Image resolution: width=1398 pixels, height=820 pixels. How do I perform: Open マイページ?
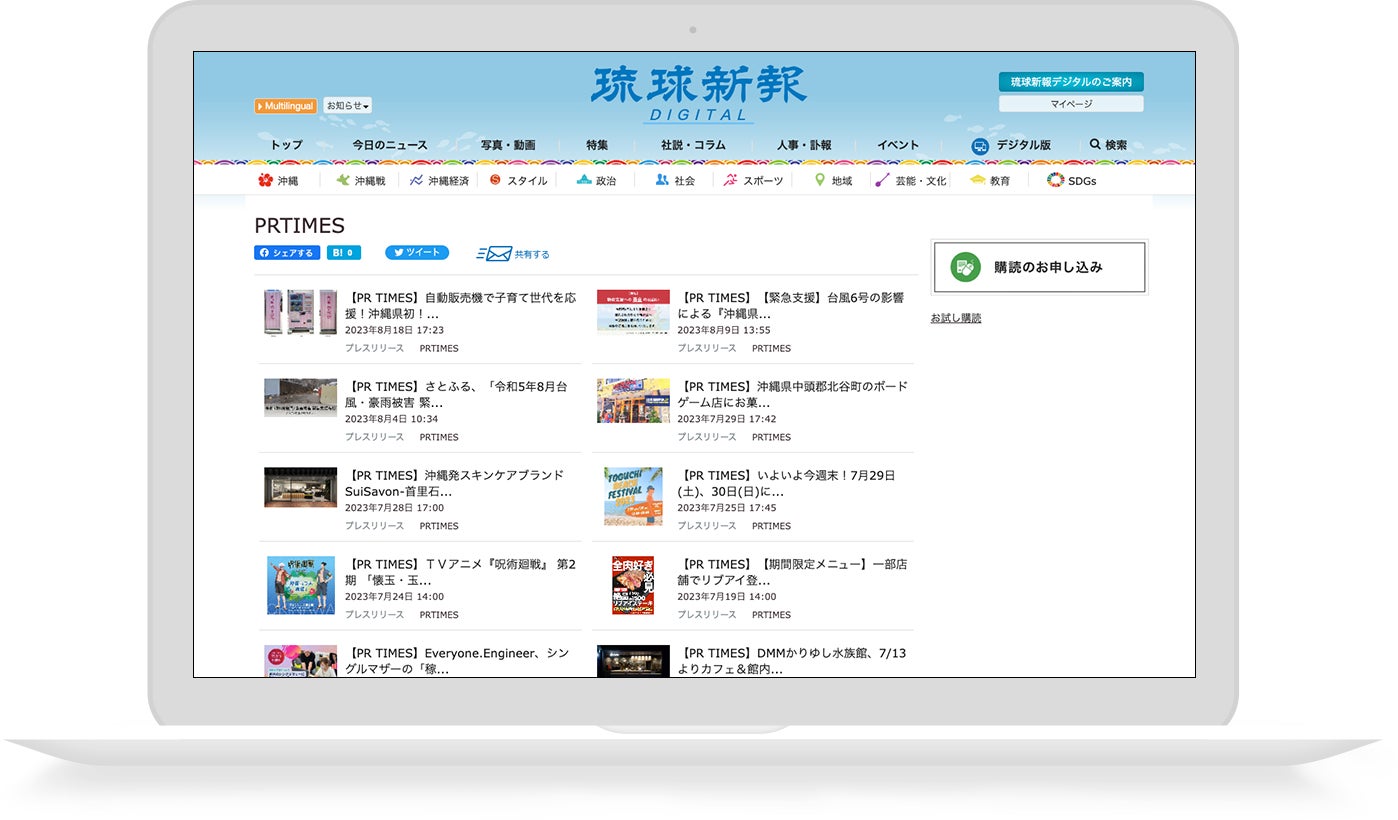coord(1071,104)
